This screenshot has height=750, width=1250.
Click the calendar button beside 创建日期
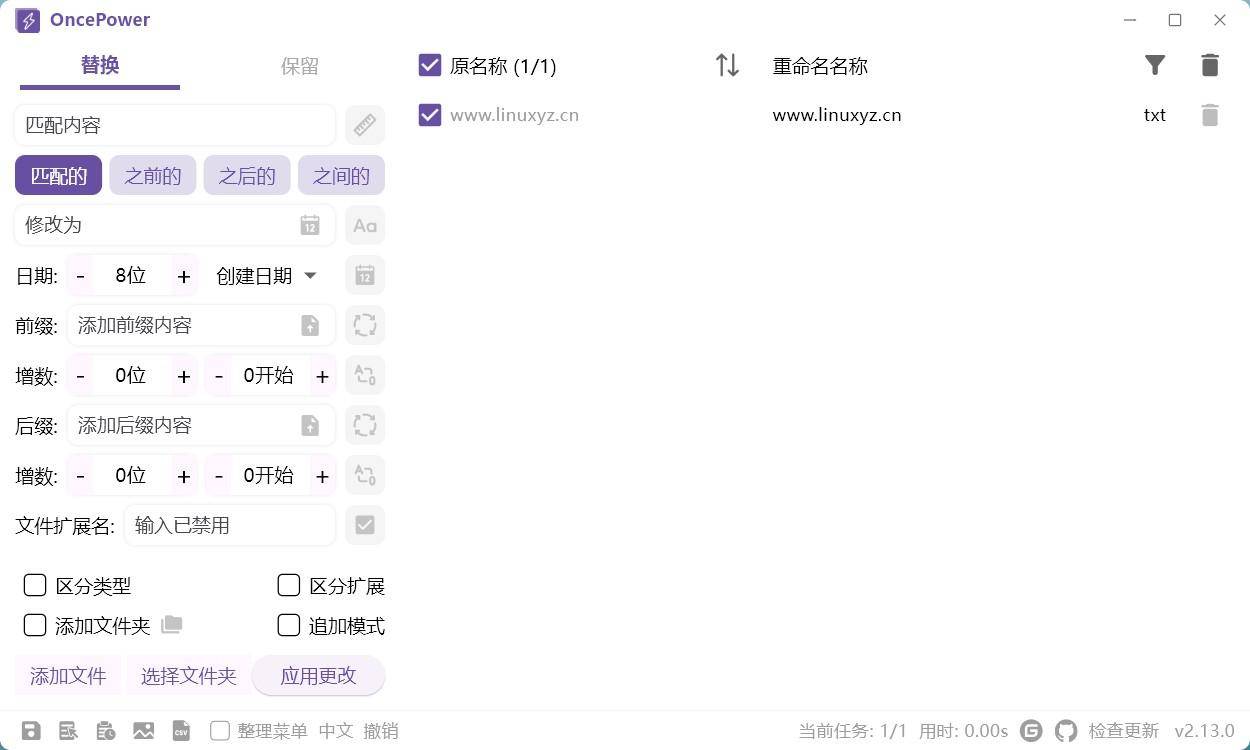[365, 275]
